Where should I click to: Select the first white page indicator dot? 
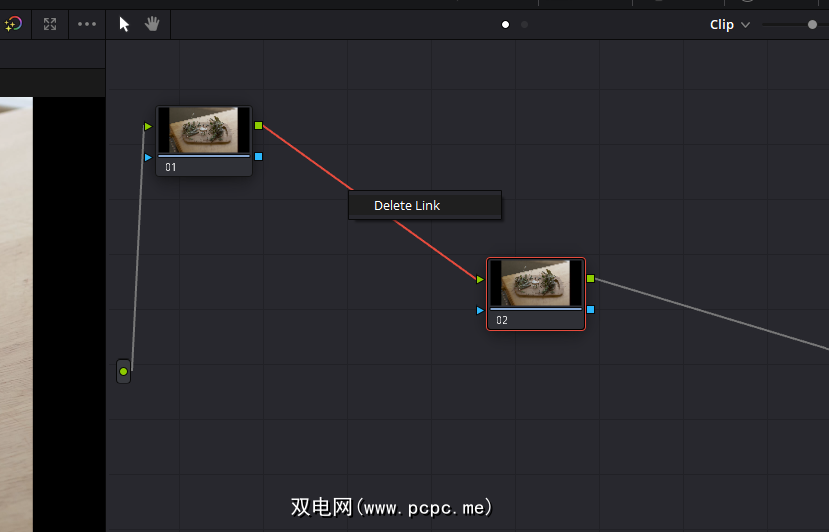pyautogui.click(x=505, y=24)
